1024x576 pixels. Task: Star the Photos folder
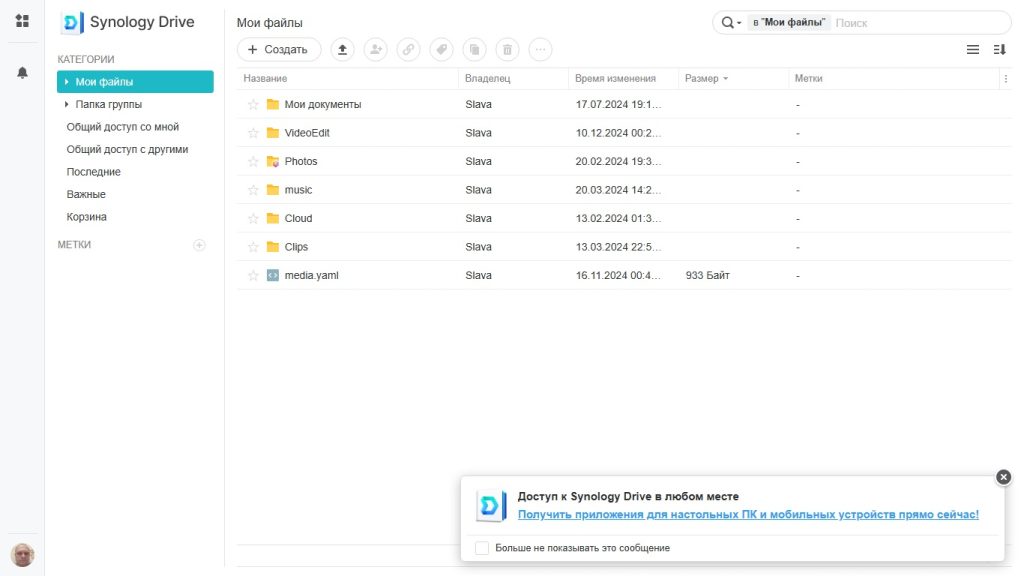point(253,161)
